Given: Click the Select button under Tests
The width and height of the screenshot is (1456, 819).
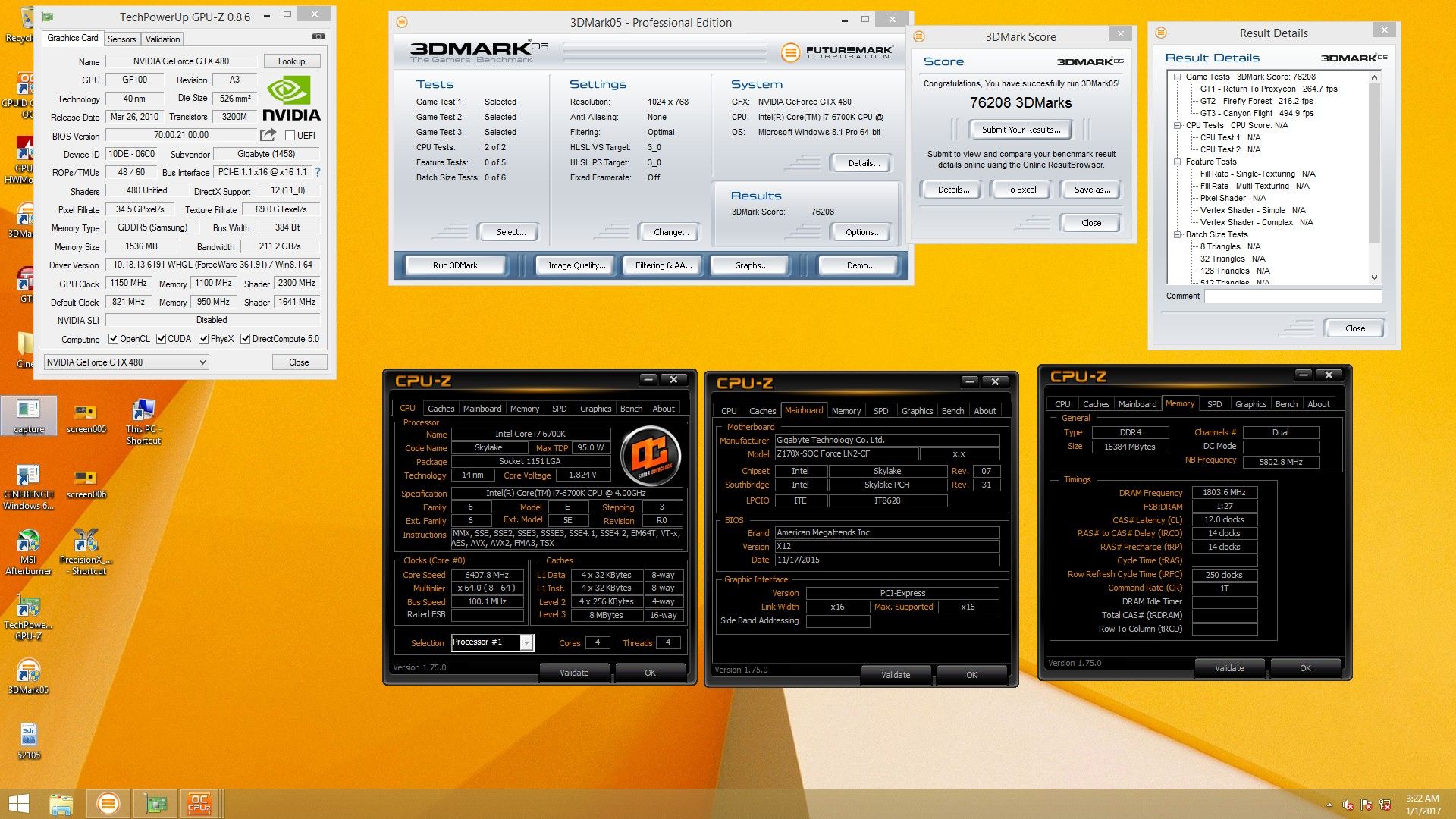Looking at the screenshot, I should pos(511,232).
